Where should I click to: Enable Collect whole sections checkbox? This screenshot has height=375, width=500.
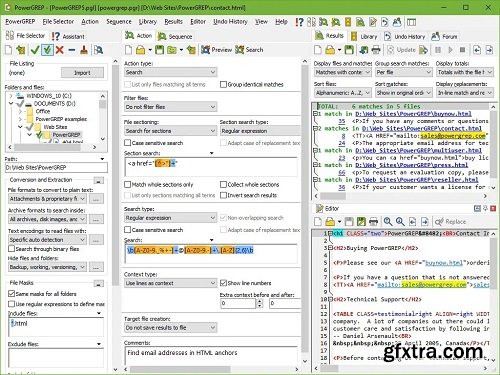coord(223,184)
